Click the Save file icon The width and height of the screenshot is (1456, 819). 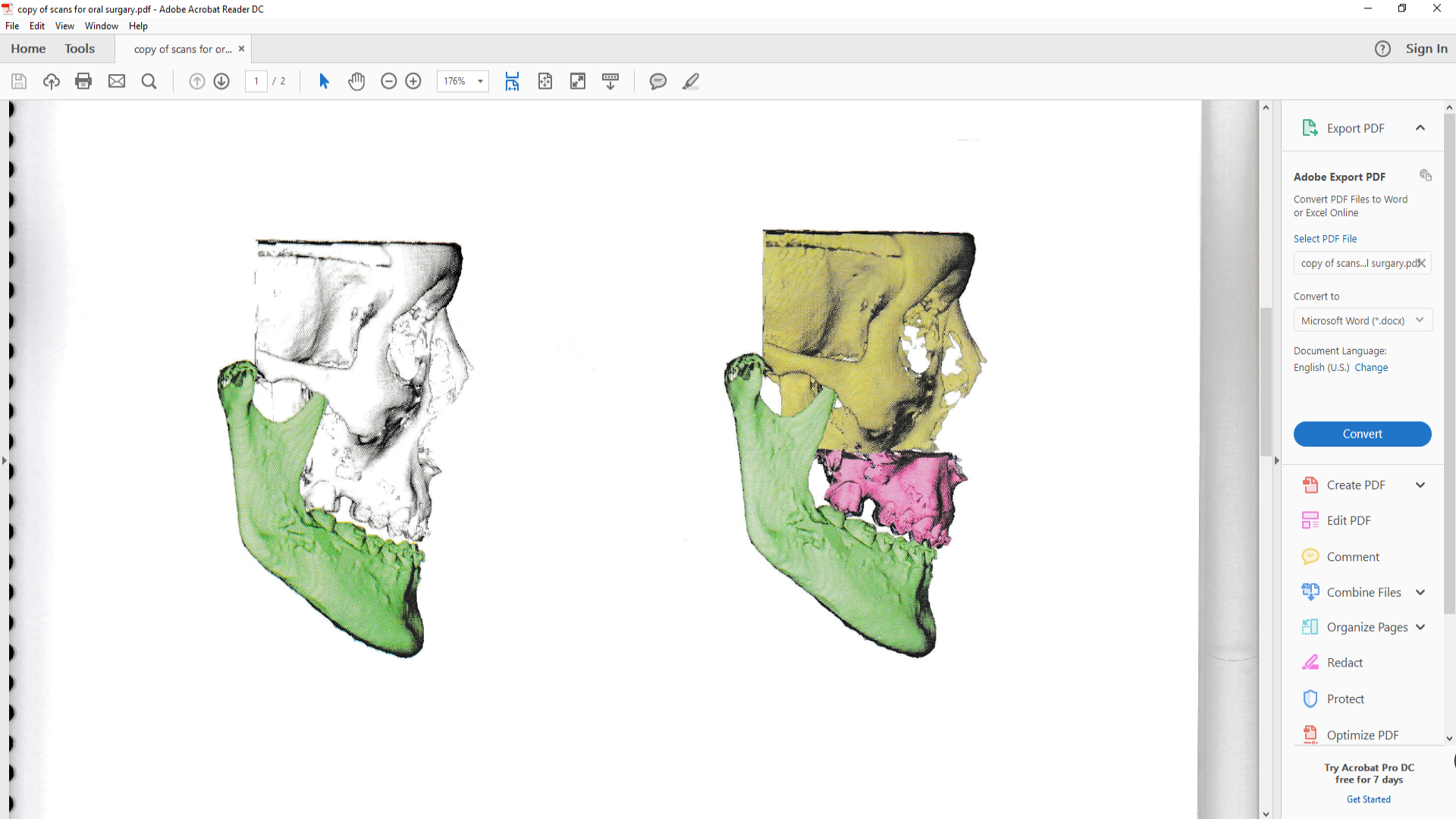(x=19, y=81)
